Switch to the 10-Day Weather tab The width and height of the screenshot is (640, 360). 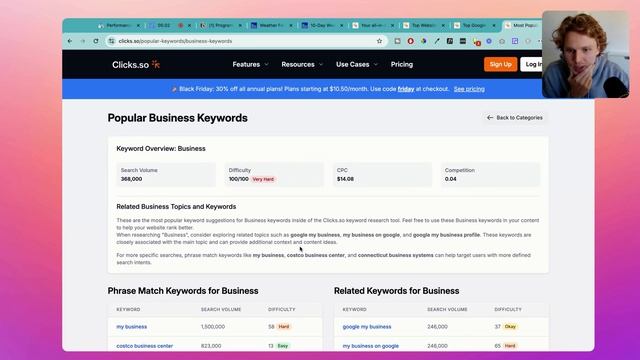click(321, 25)
